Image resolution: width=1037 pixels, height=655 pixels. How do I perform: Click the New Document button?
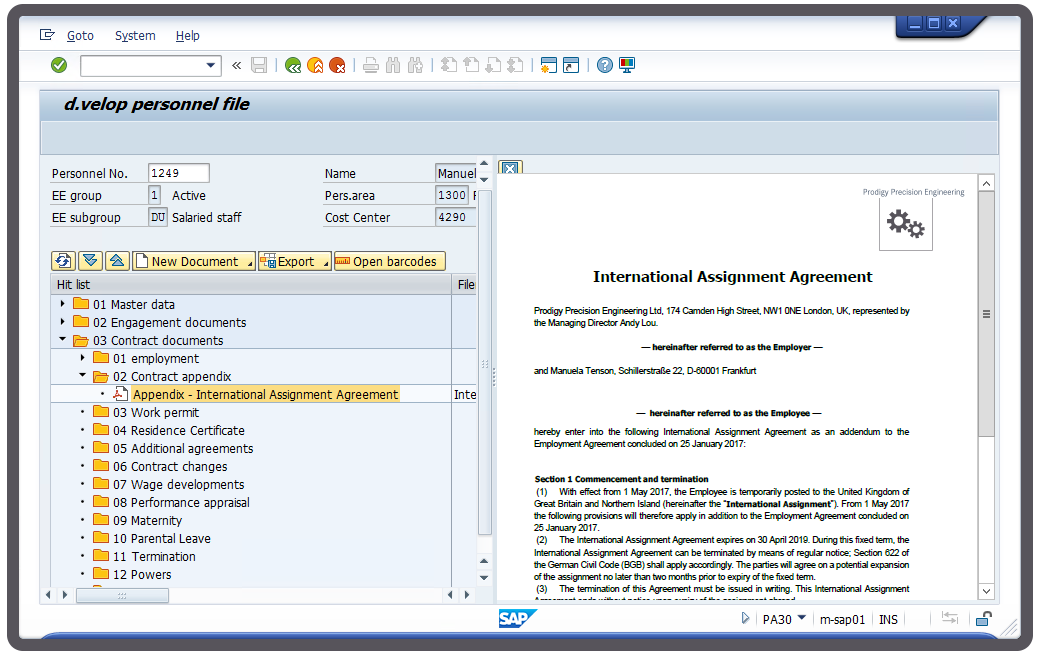[x=194, y=261]
